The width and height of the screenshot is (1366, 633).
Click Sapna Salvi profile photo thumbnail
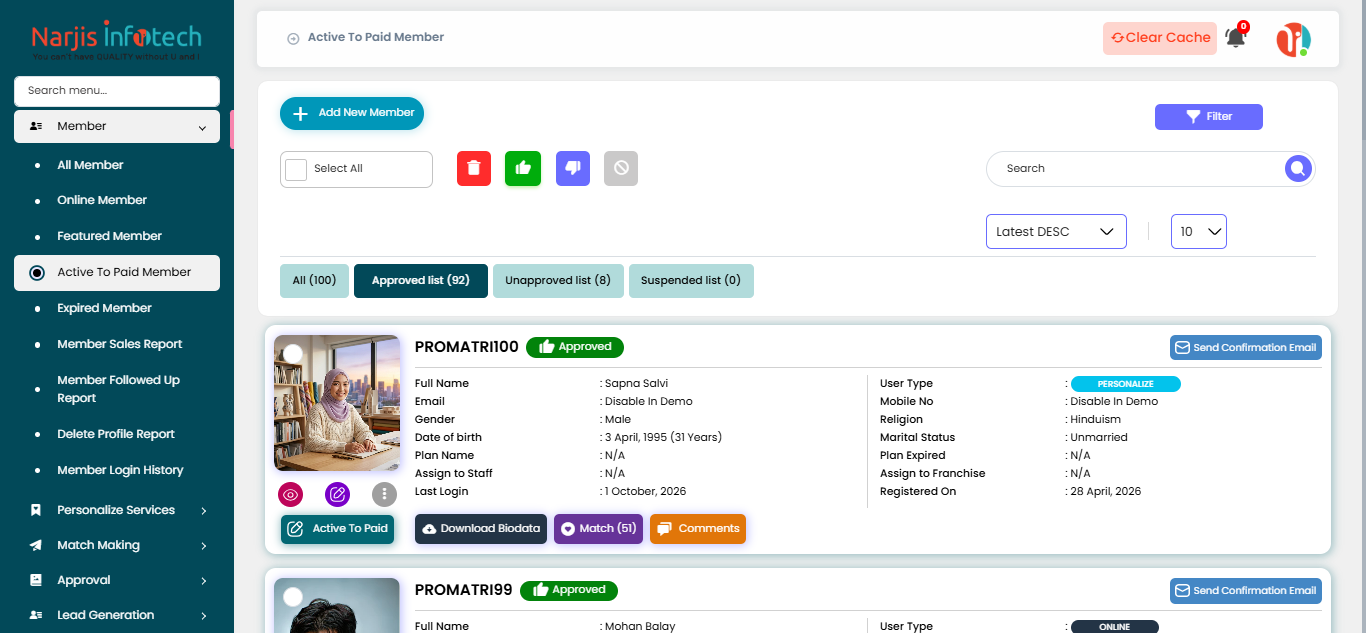337,403
